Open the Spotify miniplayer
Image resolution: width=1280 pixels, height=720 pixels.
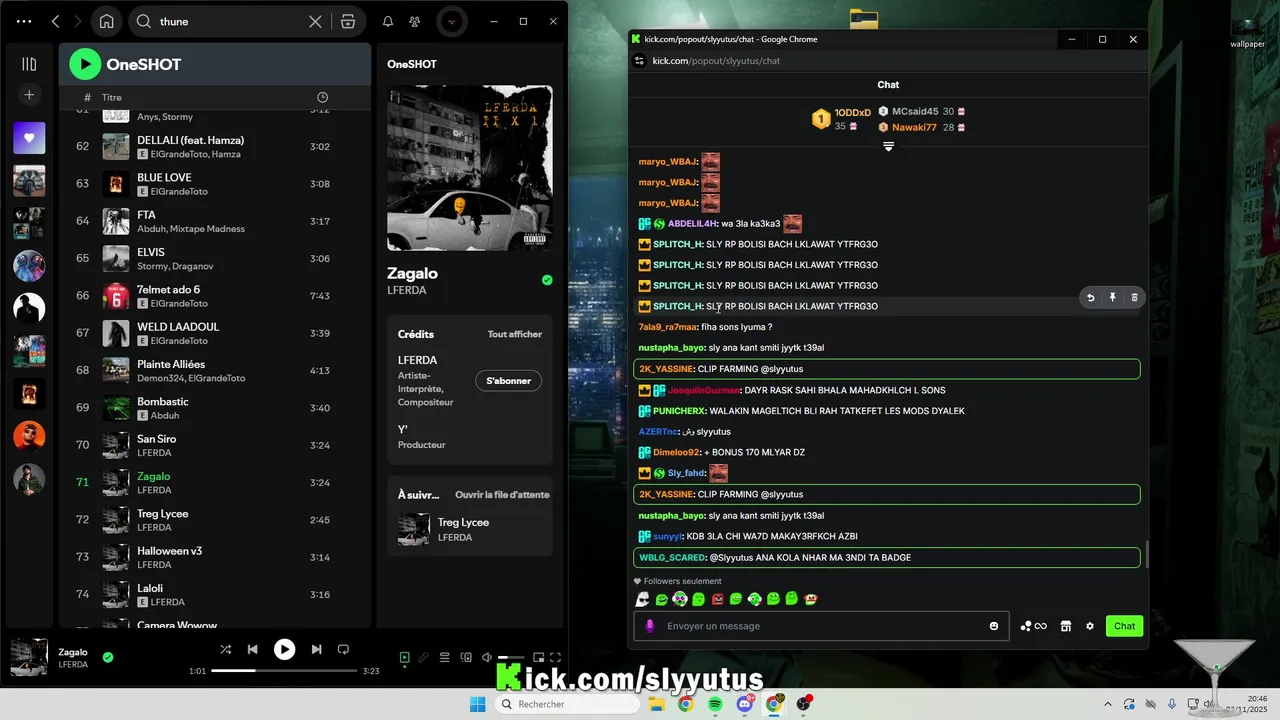point(538,657)
